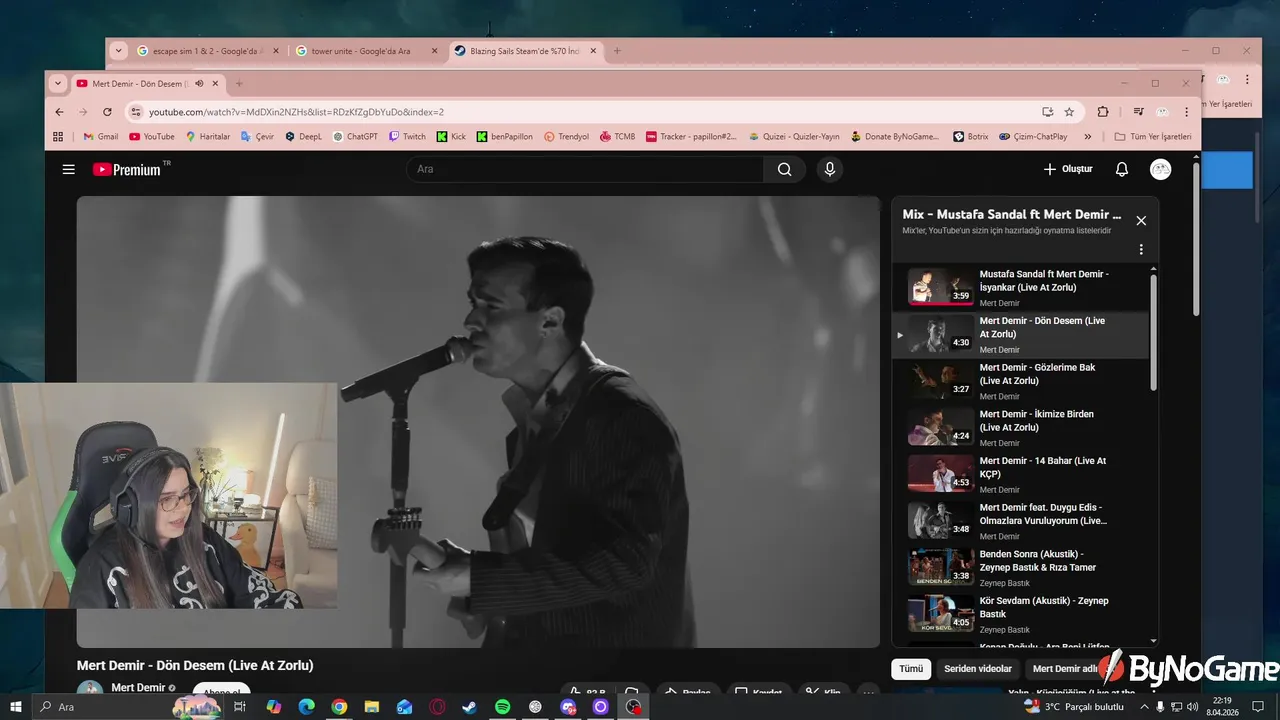Close the Mix playlist panel
This screenshot has width=1280, height=720.
point(1141,221)
